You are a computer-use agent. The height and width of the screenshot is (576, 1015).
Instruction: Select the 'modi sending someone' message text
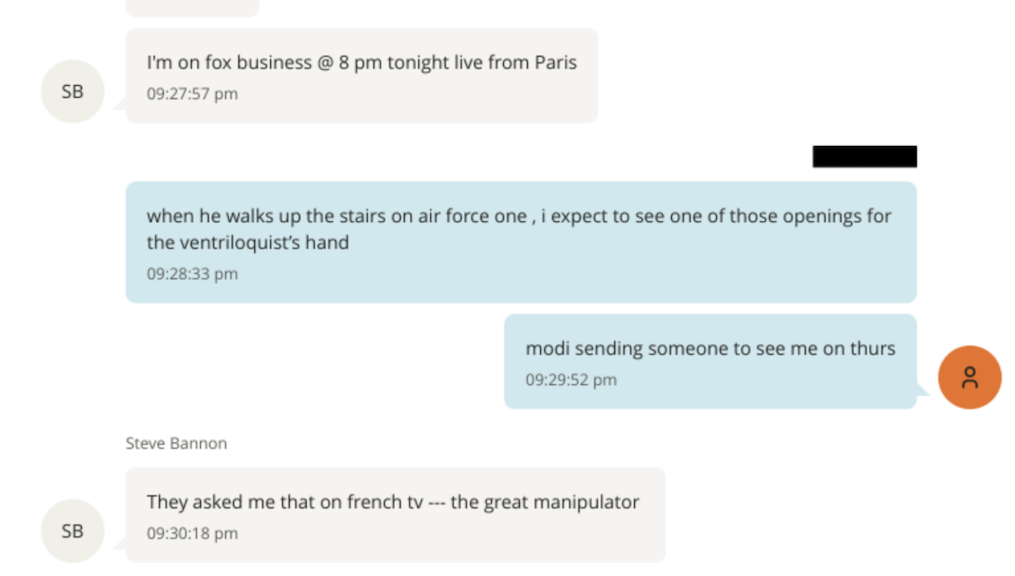point(710,349)
